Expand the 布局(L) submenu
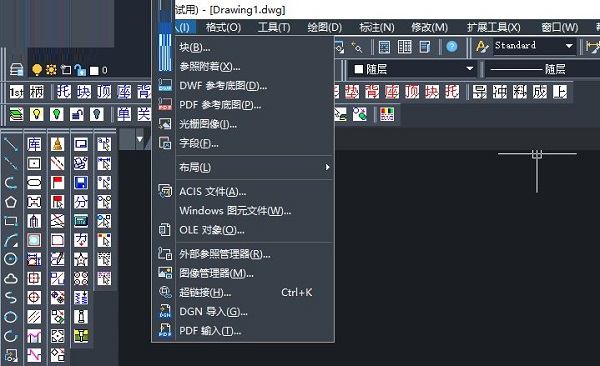This screenshot has height=366, width=600. coord(254,167)
